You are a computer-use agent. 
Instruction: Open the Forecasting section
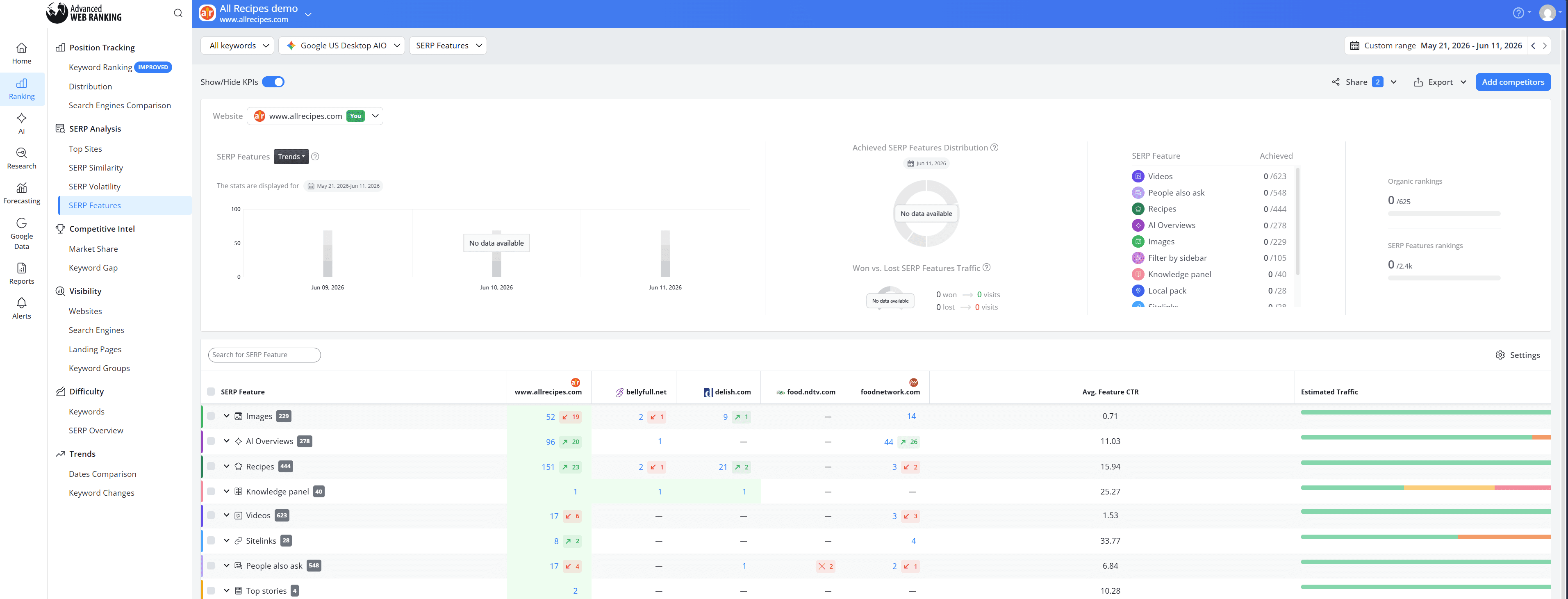pyautogui.click(x=21, y=193)
